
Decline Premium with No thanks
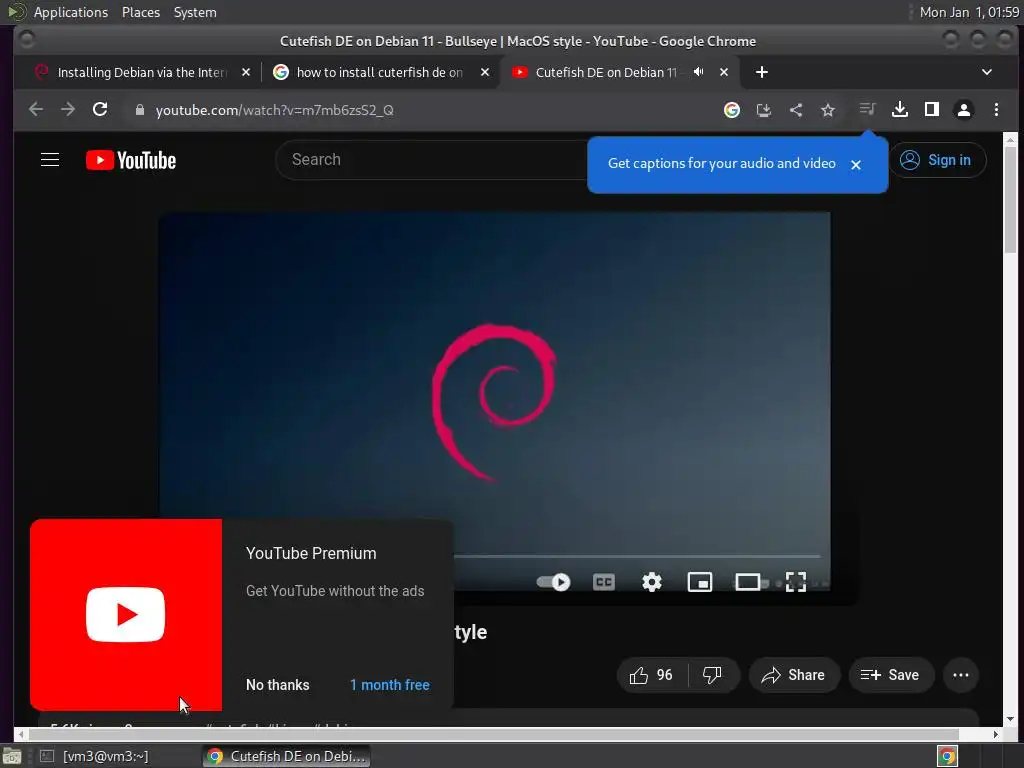[x=278, y=685]
